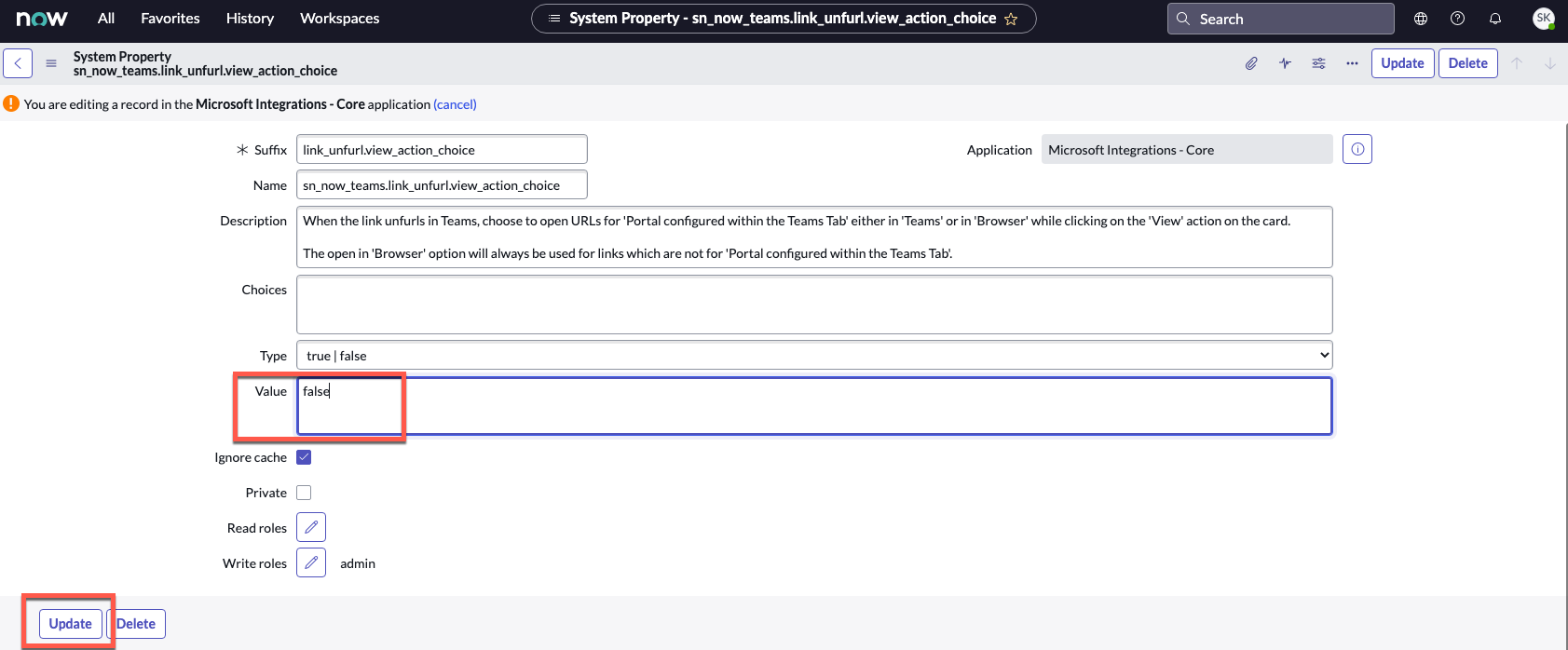Go back with the left chevron button
The width and height of the screenshot is (1568, 650).
[x=18, y=63]
